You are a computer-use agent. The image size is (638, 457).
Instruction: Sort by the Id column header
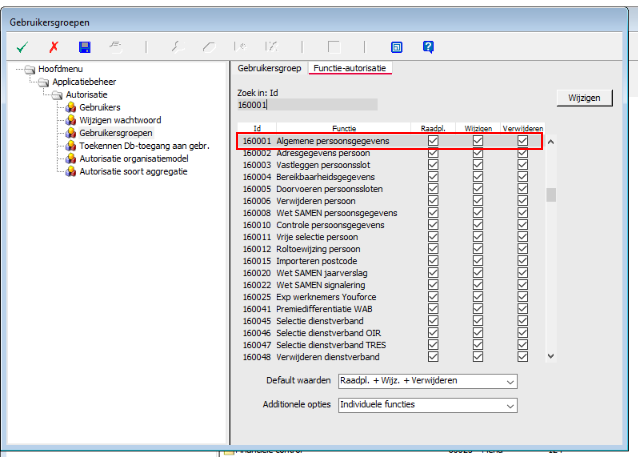[x=257, y=128]
